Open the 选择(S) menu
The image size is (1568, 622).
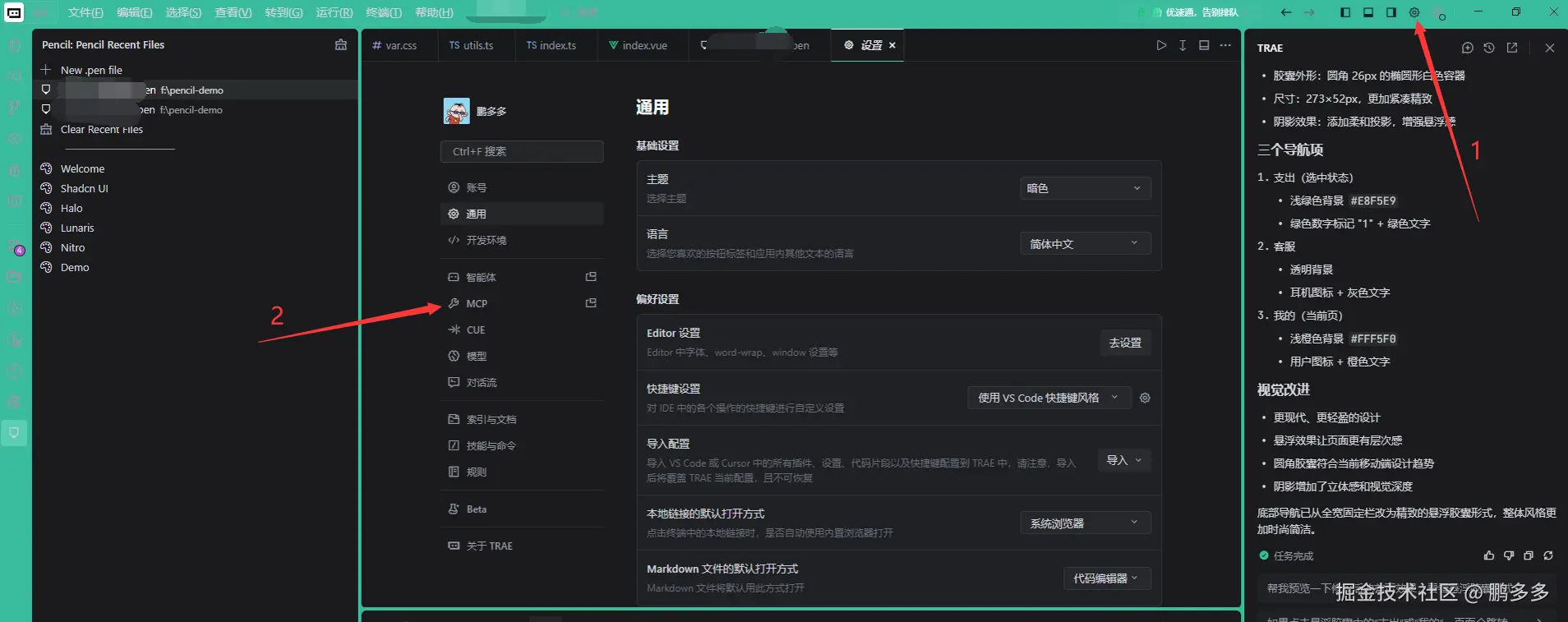183,12
